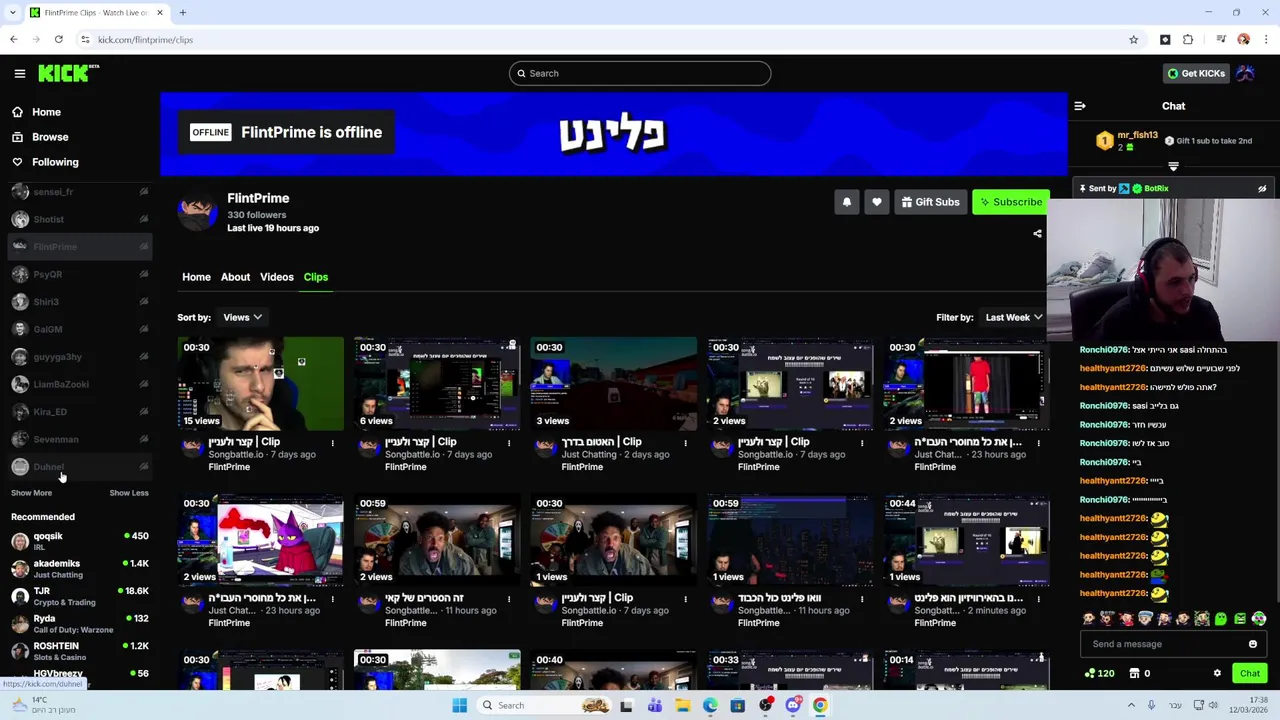Go to Browse in sidebar
This screenshot has height=720, width=1280.
tap(50, 137)
